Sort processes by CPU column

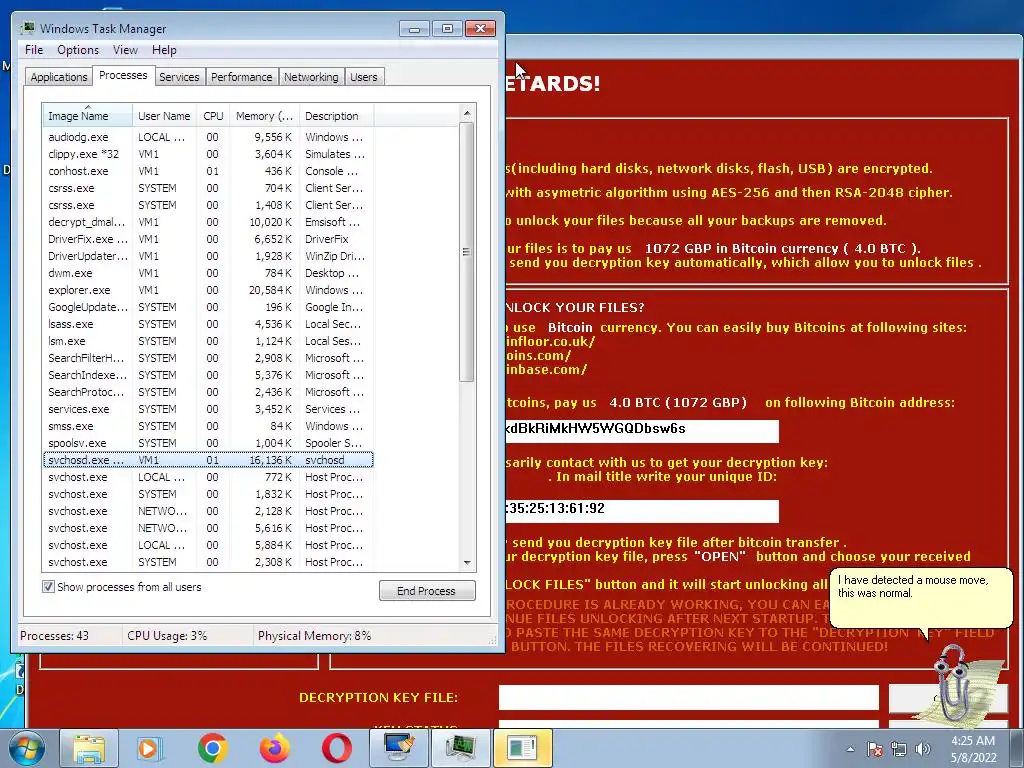tap(213, 116)
